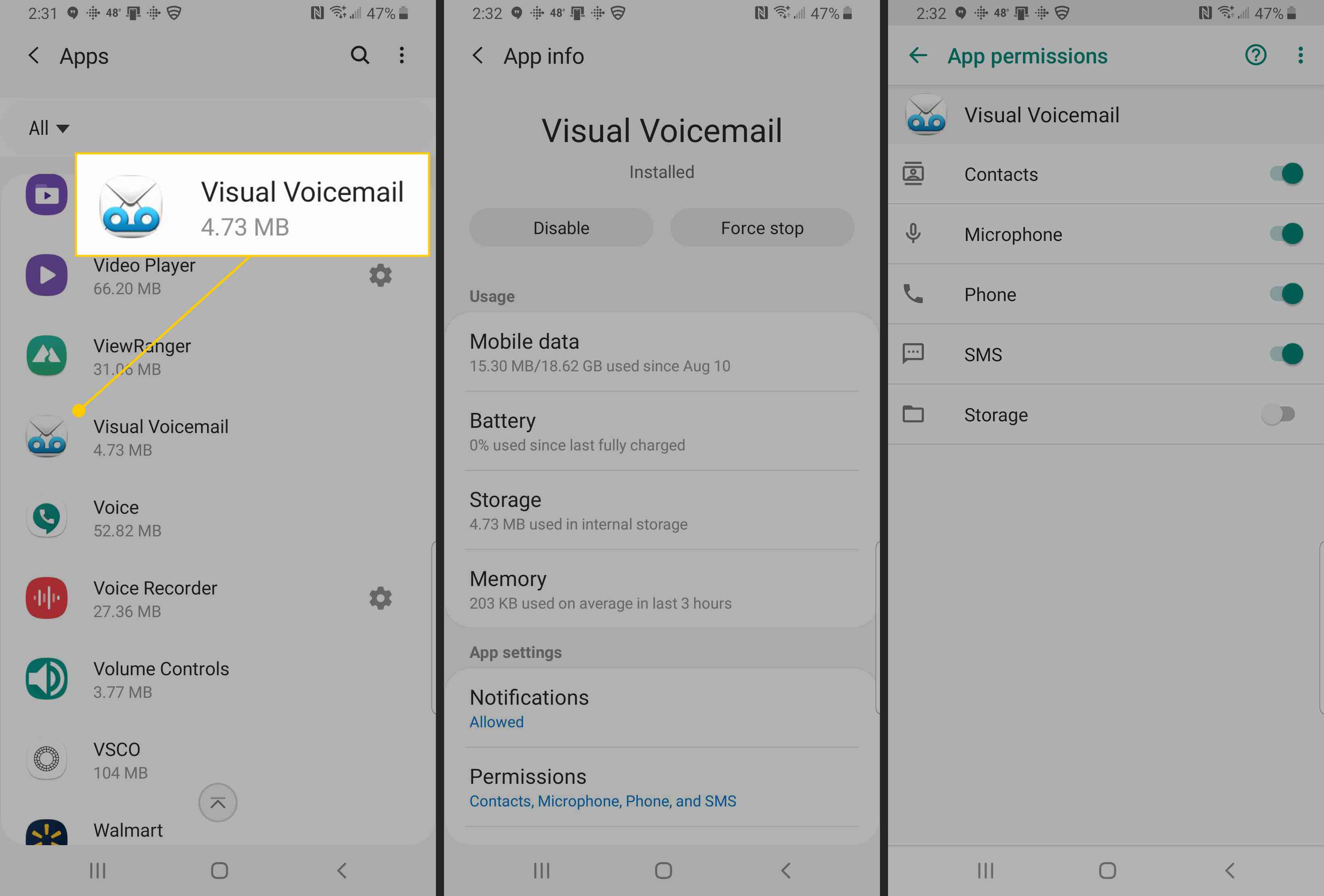Tap the Force stop button
Image resolution: width=1324 pixels, height=896 pixels.
(x=763, y=227)
